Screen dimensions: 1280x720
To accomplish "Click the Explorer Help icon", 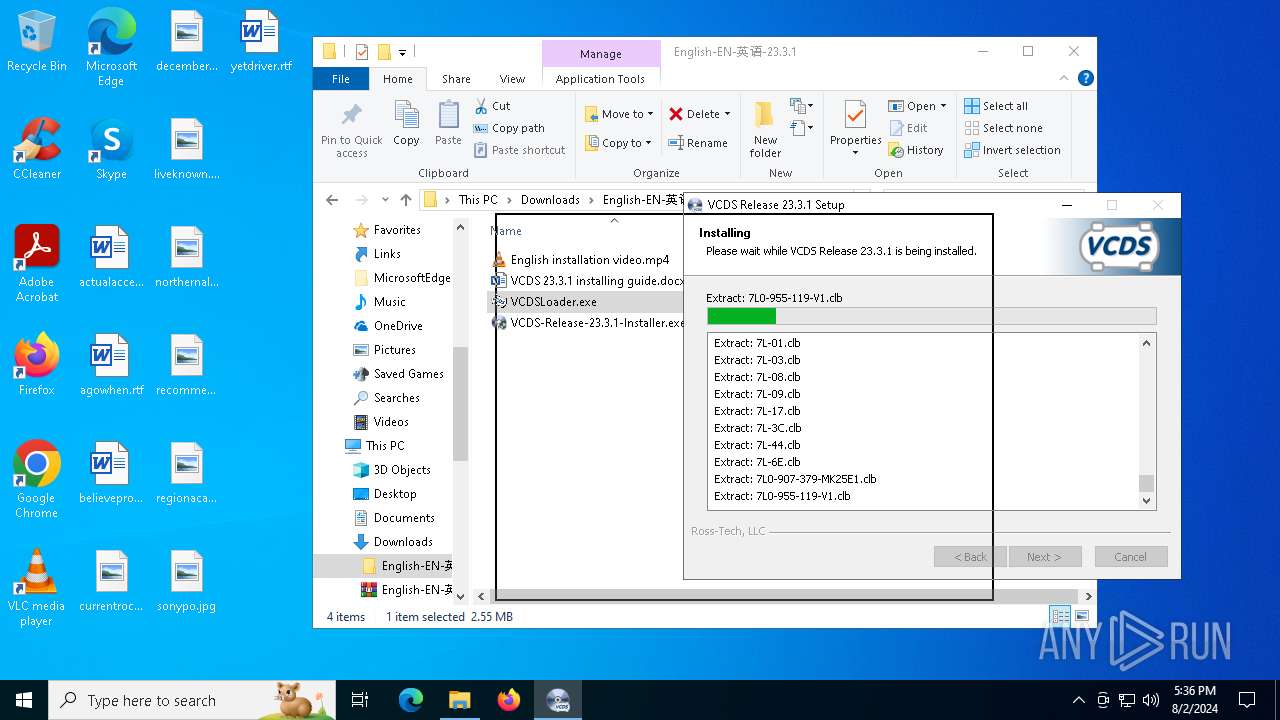I will 1085,78.
